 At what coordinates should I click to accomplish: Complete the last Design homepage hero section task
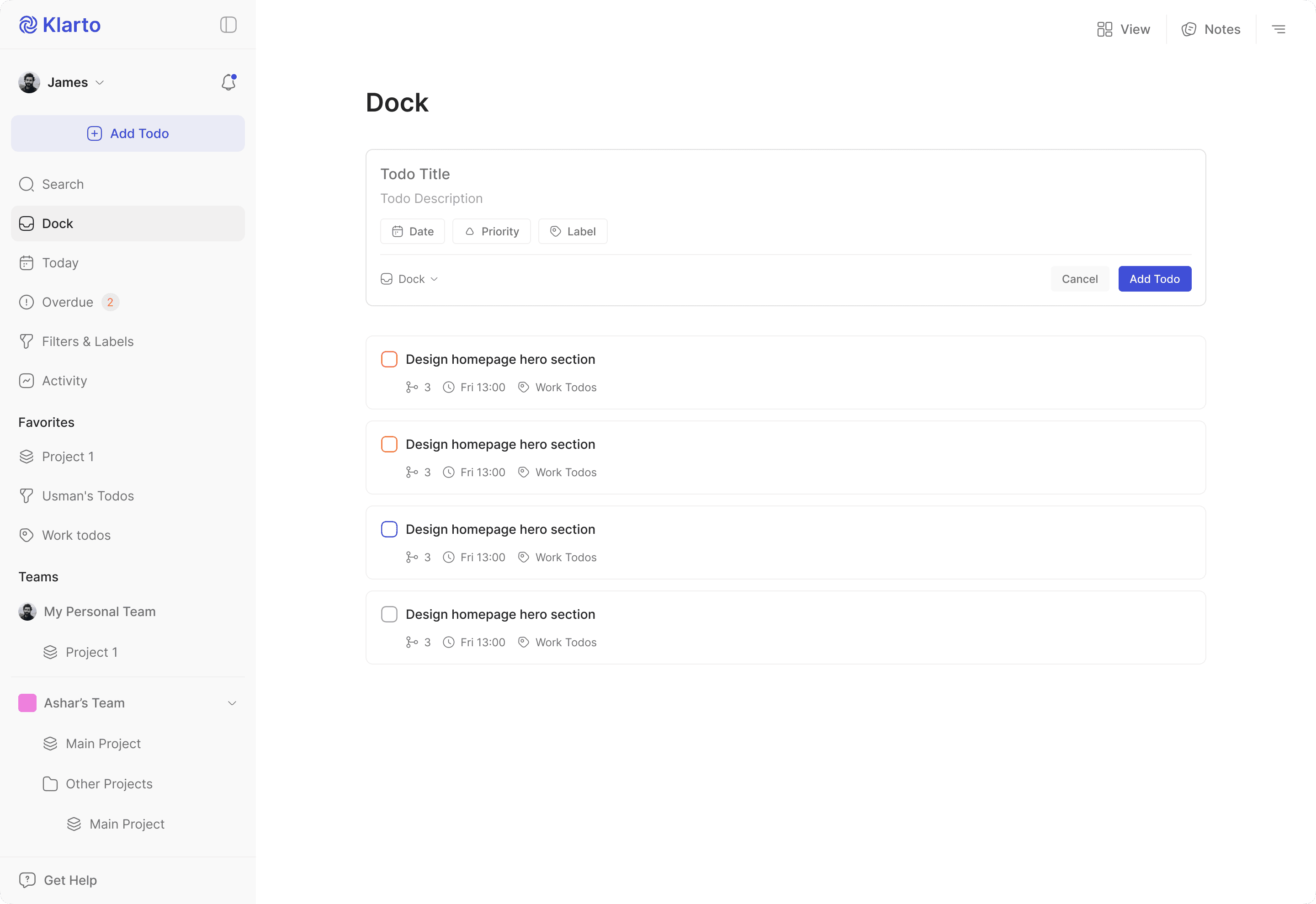[x=389, y=613]
